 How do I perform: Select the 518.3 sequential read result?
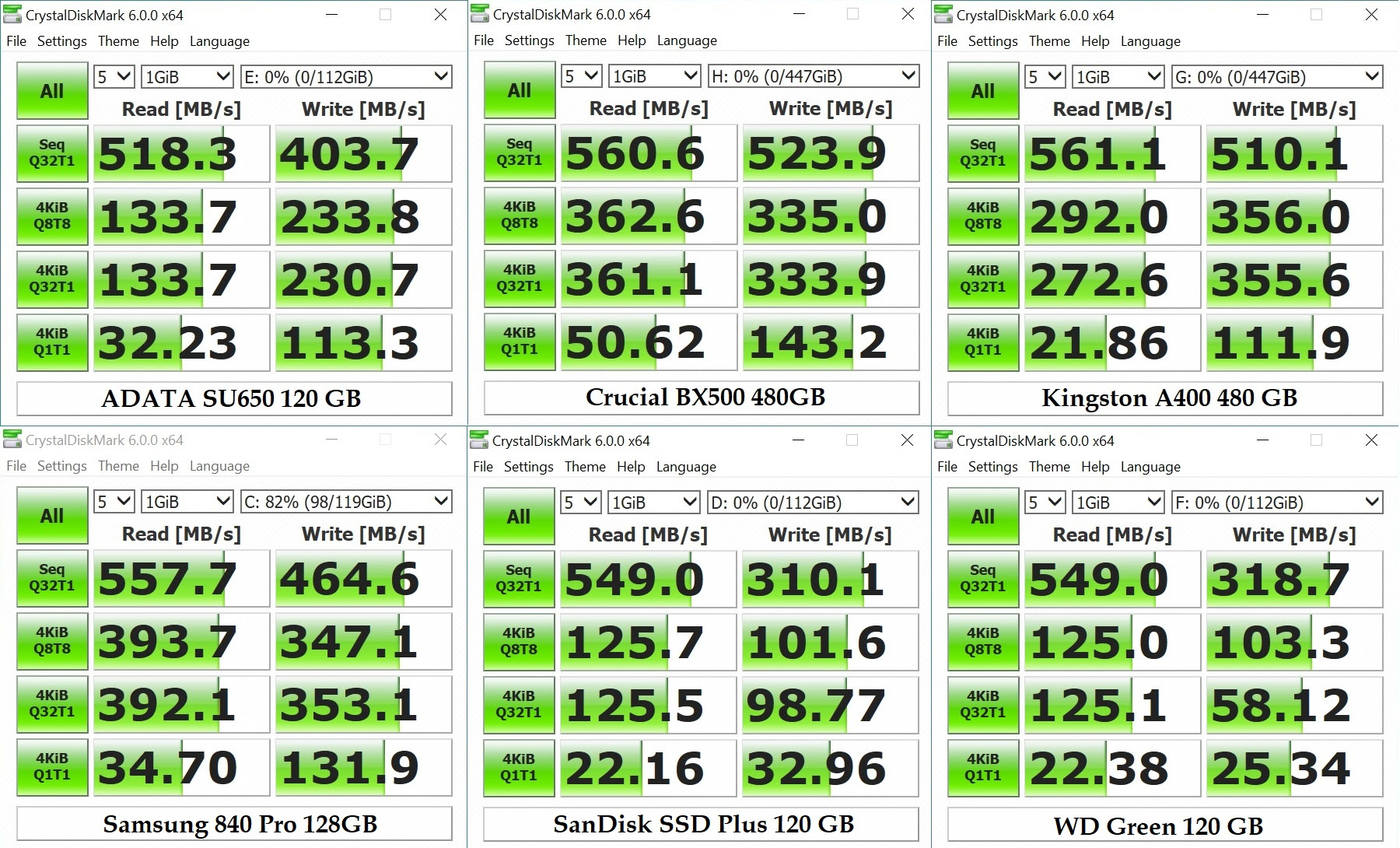[x=181, y=154]
